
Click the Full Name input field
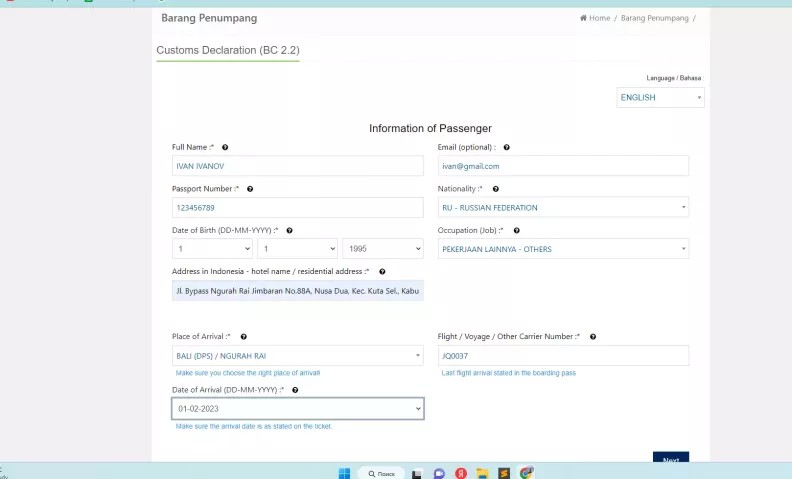pos(298,166)
